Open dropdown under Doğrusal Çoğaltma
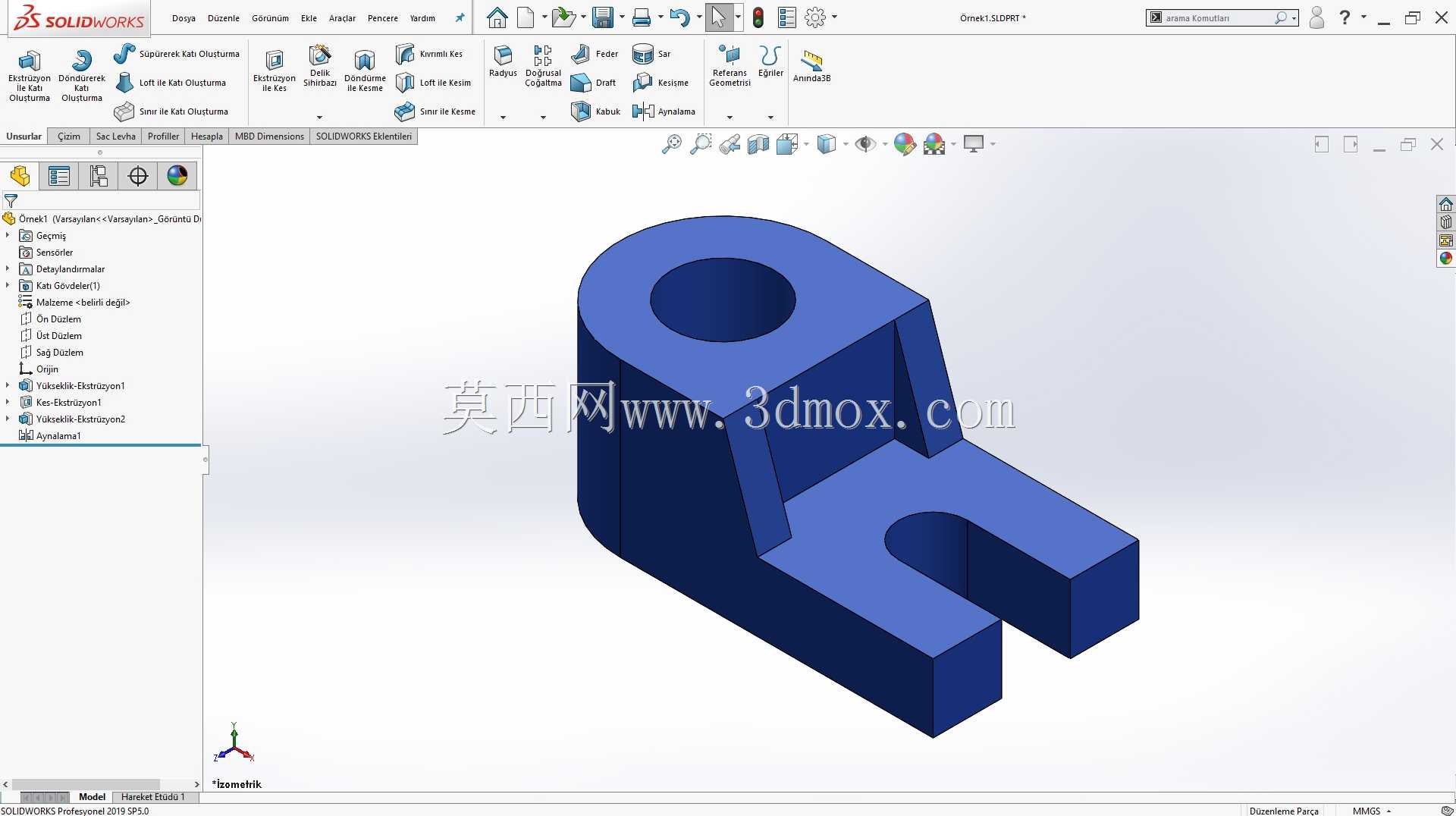The height and width of the screenshot is (816, 1456). point(543,118)
